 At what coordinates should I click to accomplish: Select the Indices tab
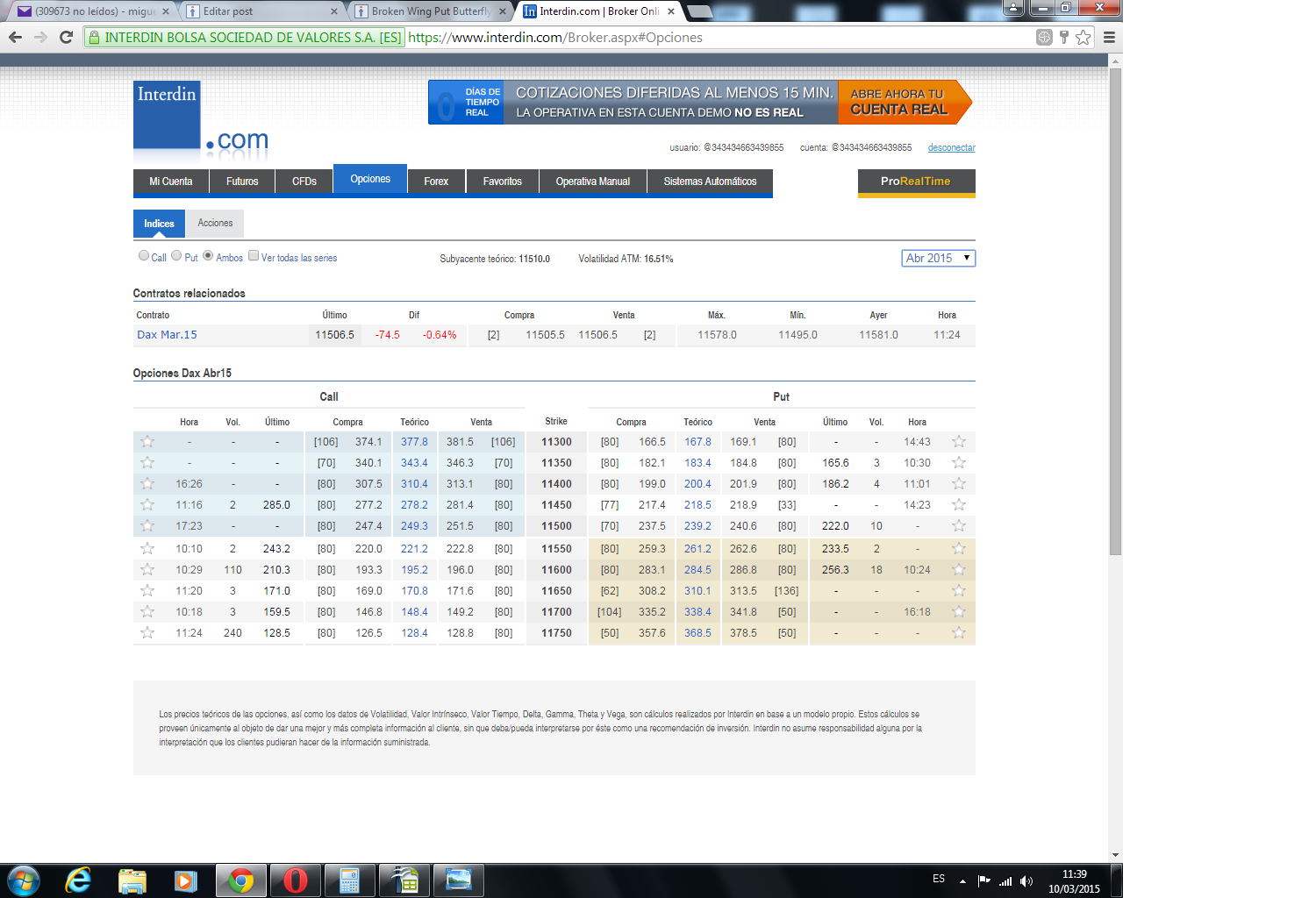click(x=159, y=224)
